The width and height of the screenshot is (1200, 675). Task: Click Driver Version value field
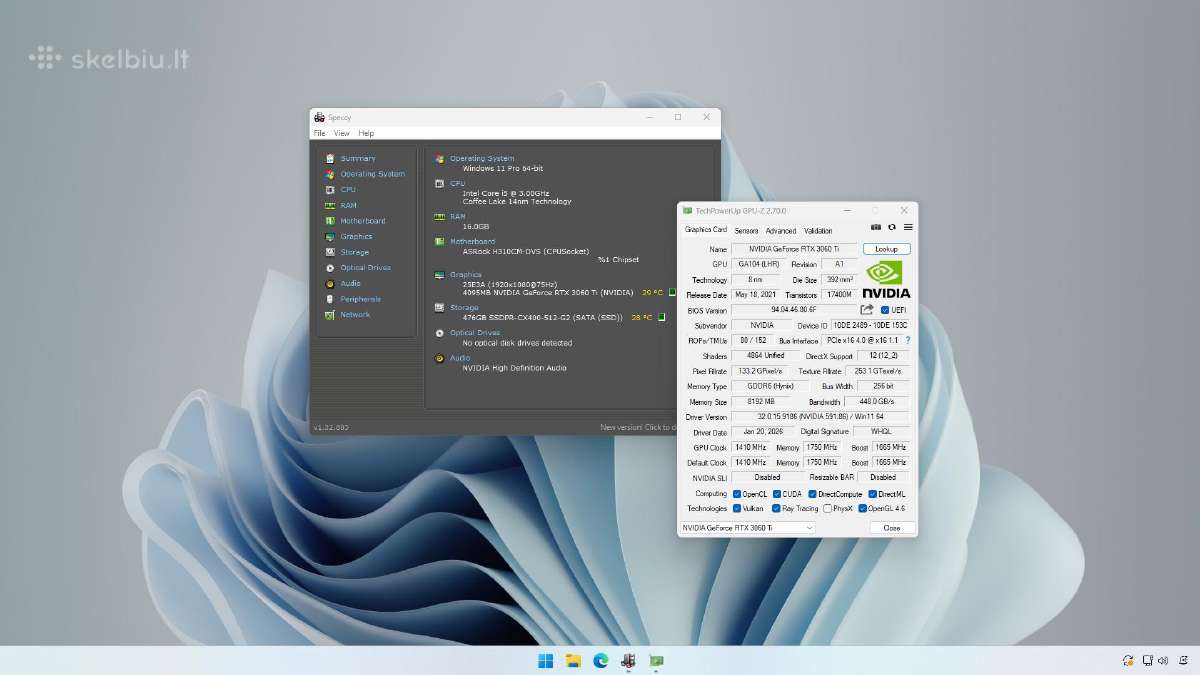coord(821,416)
